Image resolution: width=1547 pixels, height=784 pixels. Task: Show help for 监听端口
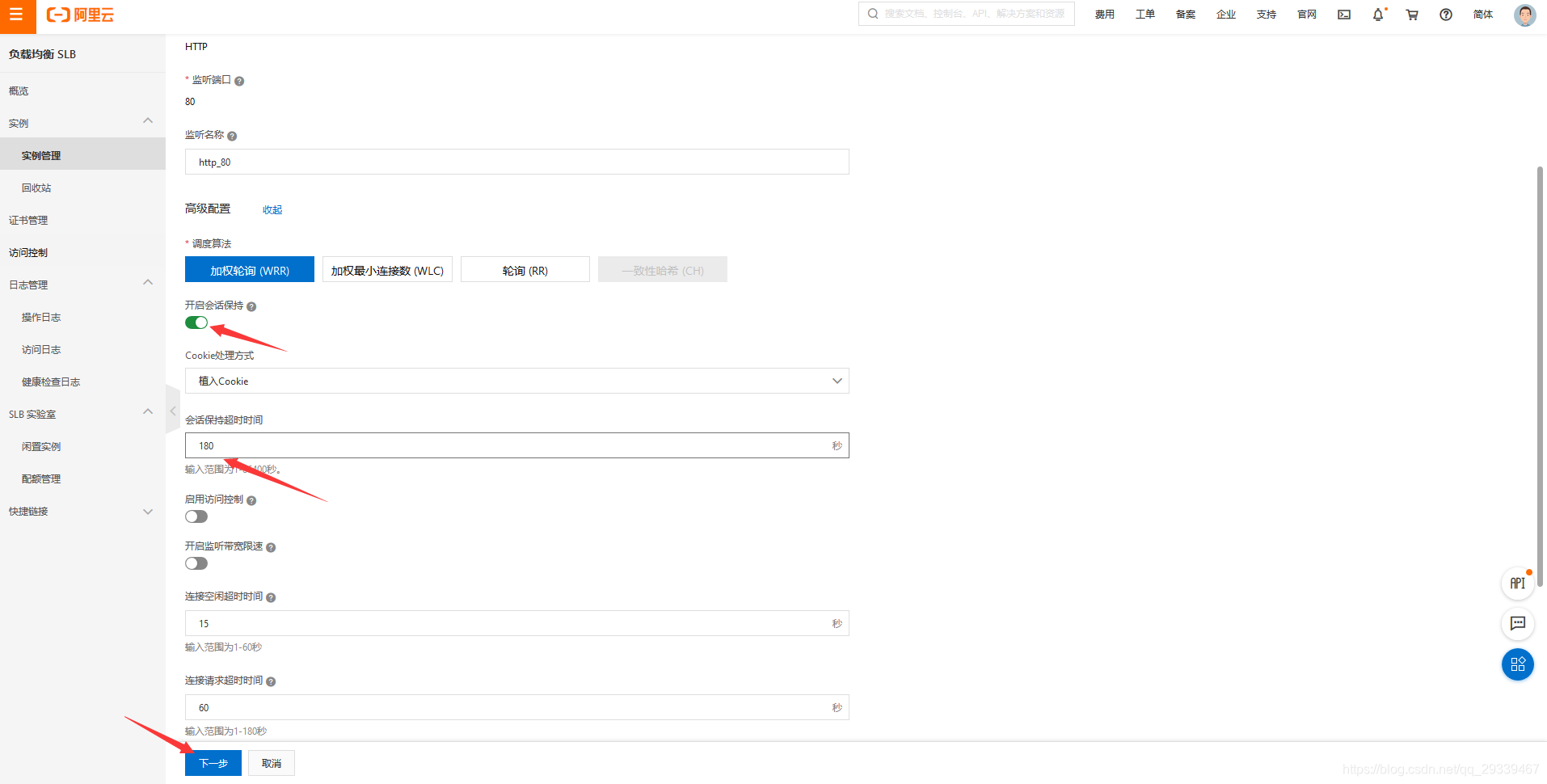239,81
